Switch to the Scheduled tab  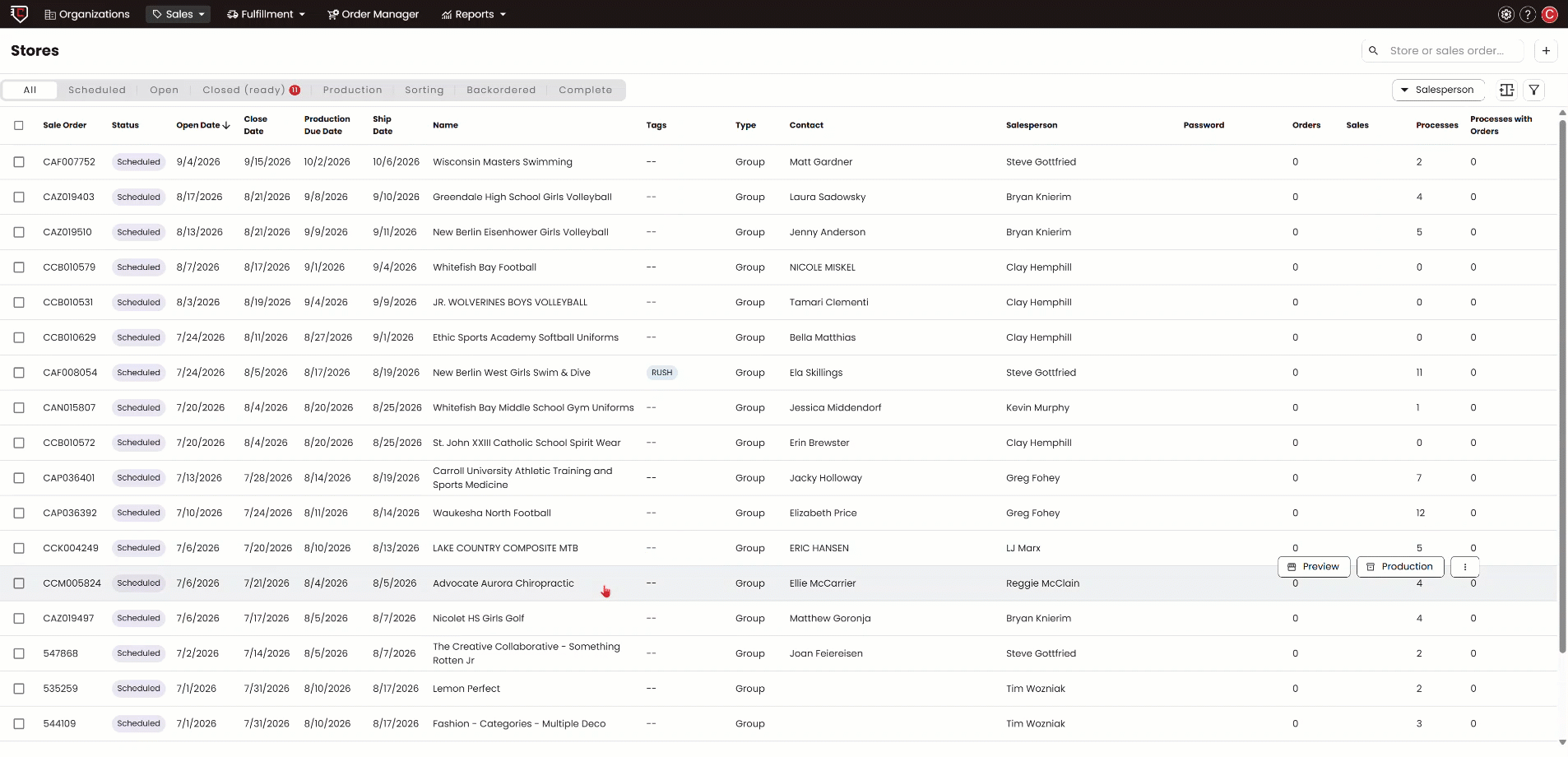click(x=97, y=90)
